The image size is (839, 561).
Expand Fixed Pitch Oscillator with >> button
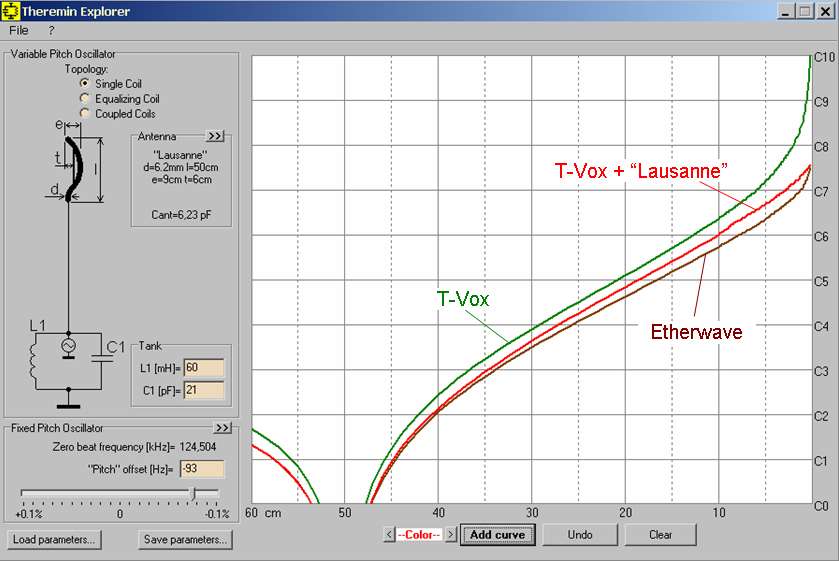(x=223, y=428)
